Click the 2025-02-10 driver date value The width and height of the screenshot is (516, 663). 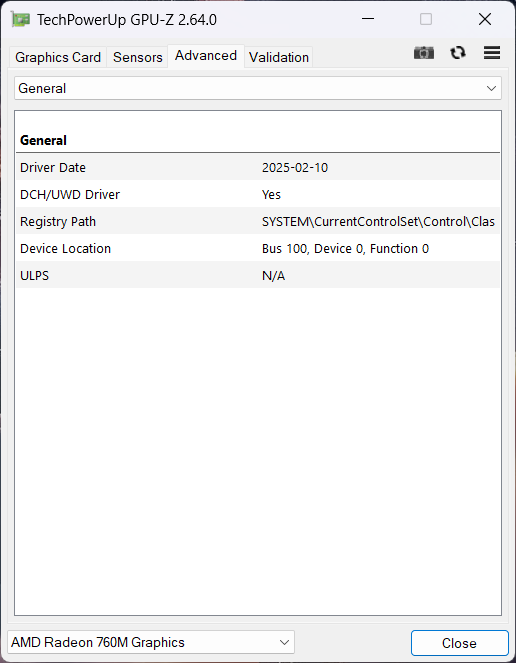295,167
